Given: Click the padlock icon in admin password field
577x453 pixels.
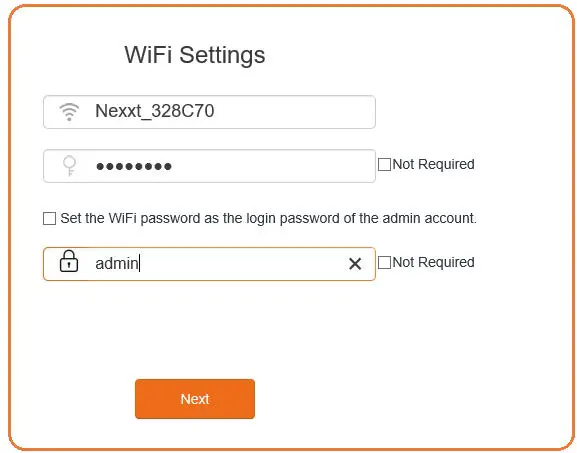Looking at the screenshot, I should [x=69, y=261].
